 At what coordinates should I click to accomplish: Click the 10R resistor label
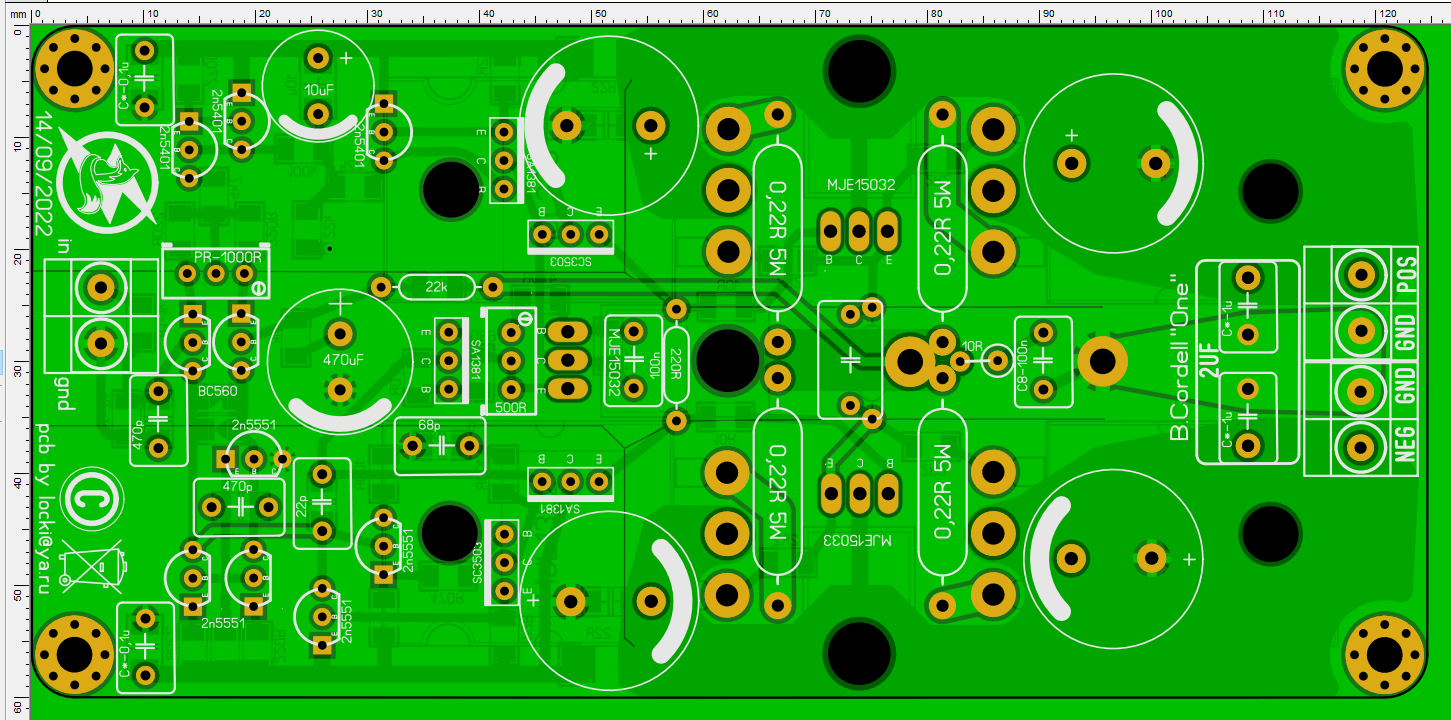point(971,345)
